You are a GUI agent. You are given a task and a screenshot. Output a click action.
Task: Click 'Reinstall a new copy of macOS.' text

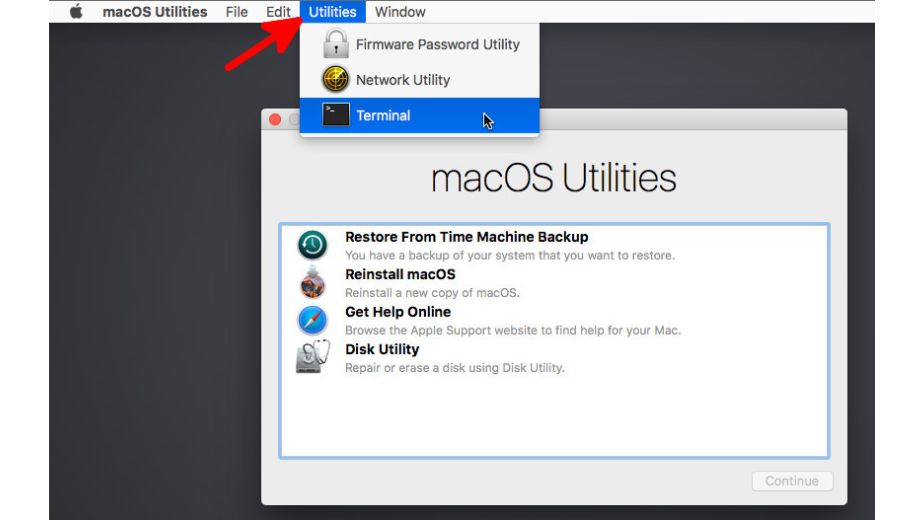click(433, 292)
